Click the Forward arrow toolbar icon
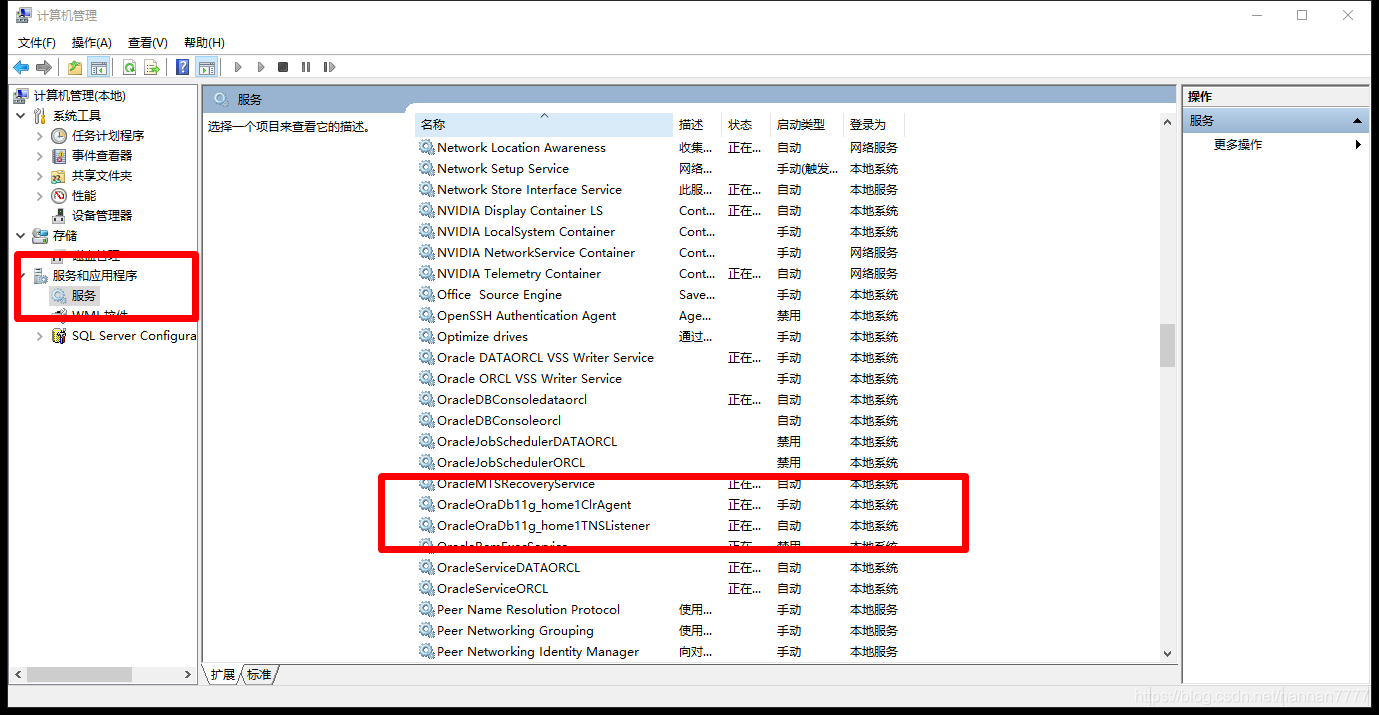1379x715 pixels. click(x=43, y=67)
